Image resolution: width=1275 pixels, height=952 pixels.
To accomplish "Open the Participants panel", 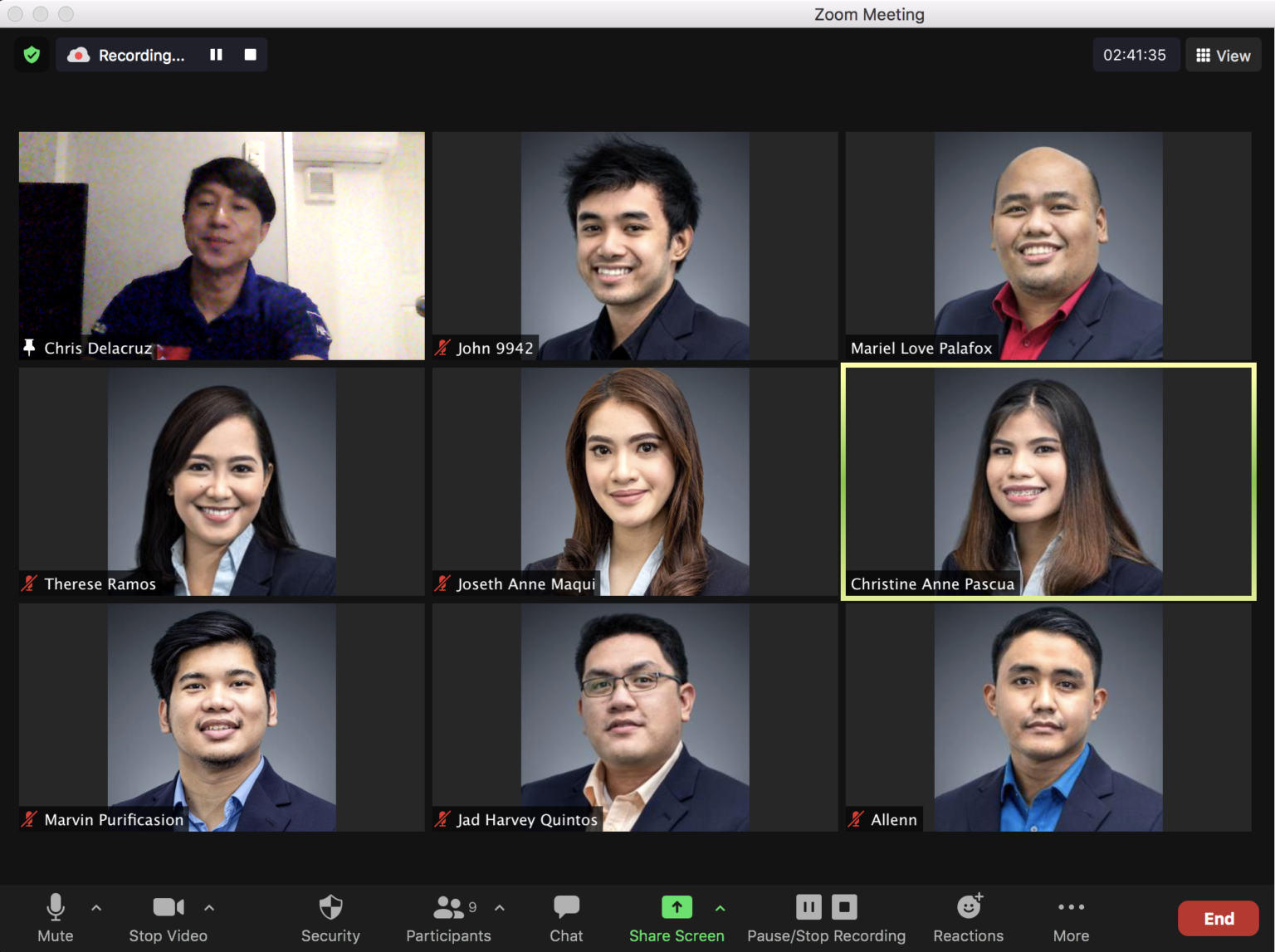I will coord(448,918).
